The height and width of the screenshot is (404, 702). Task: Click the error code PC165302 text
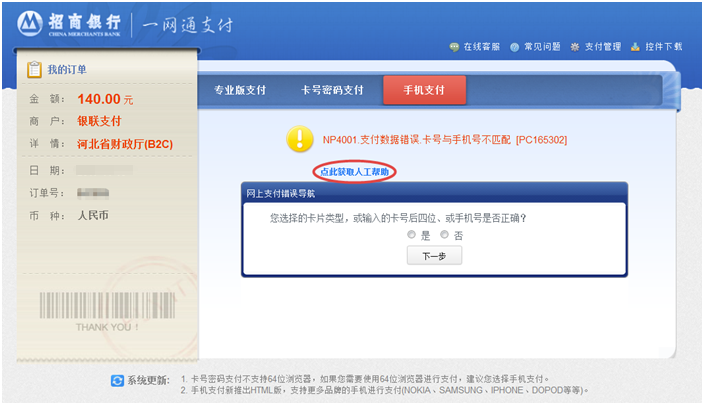[x=541, y=141]
